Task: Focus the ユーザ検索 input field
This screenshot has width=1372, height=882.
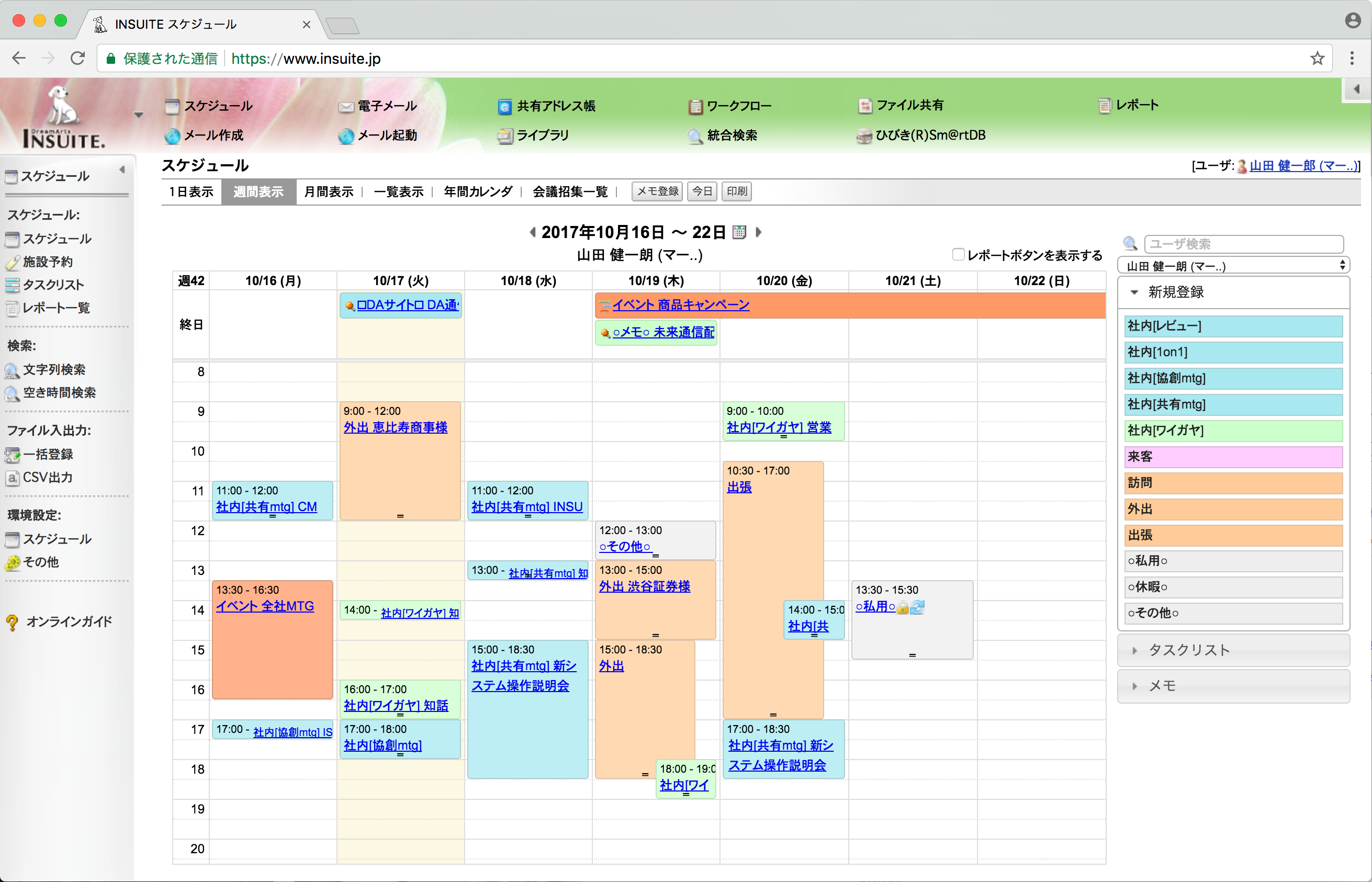Action: [1244, 244]
